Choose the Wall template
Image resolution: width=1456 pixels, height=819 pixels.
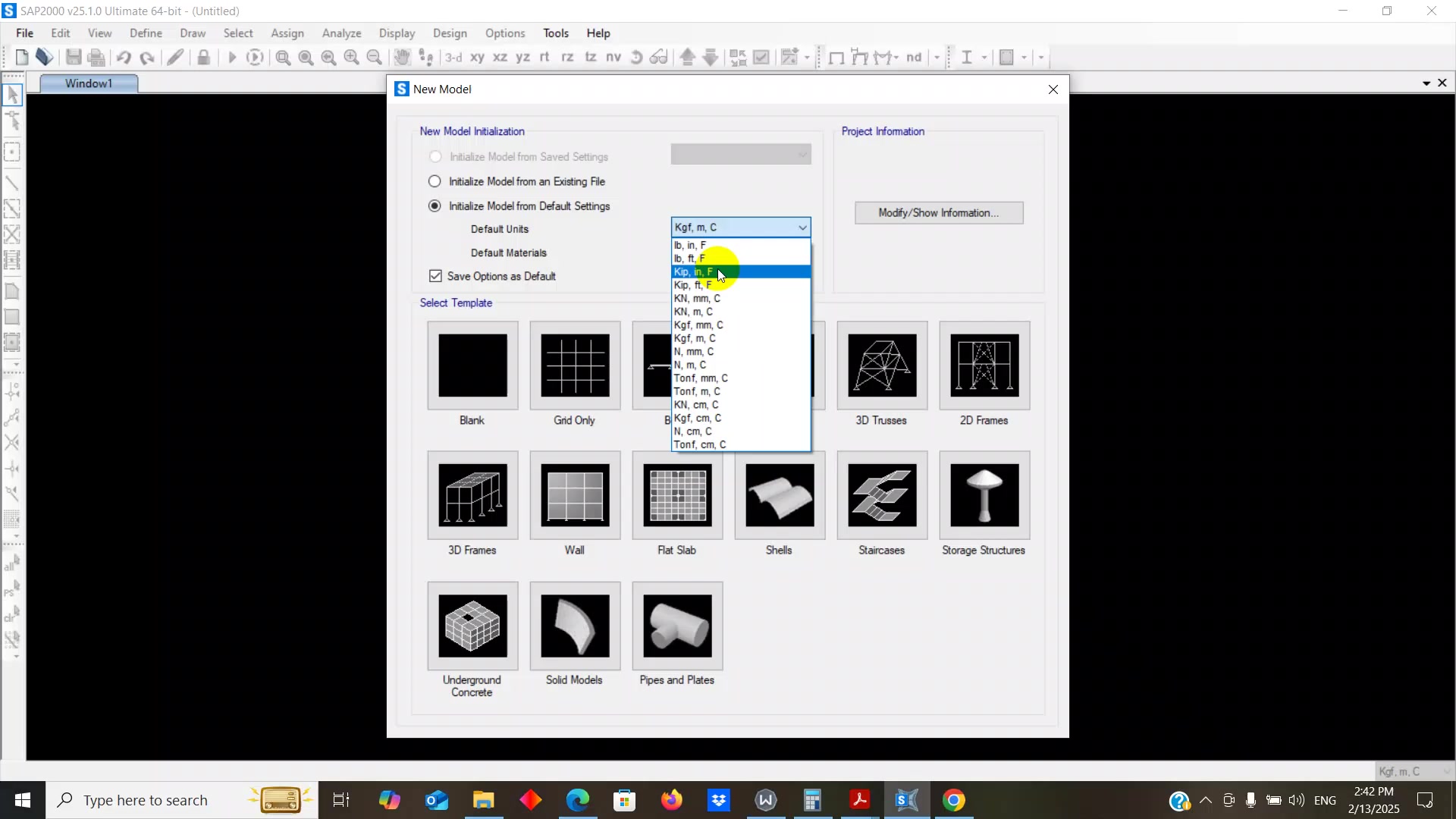575,495
